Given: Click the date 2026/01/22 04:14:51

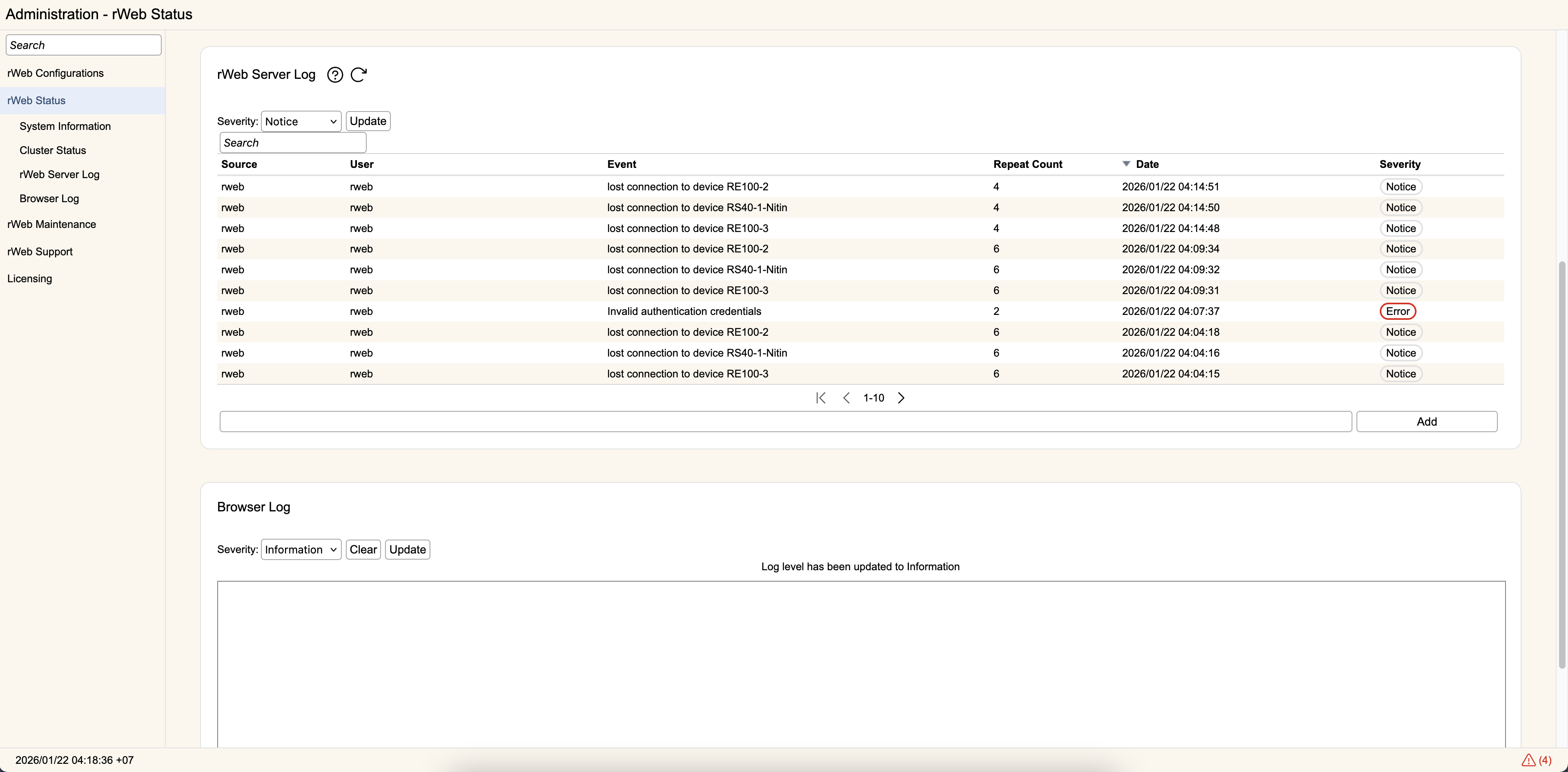Looking at the screenshot, I should (x=1171, y=186).
